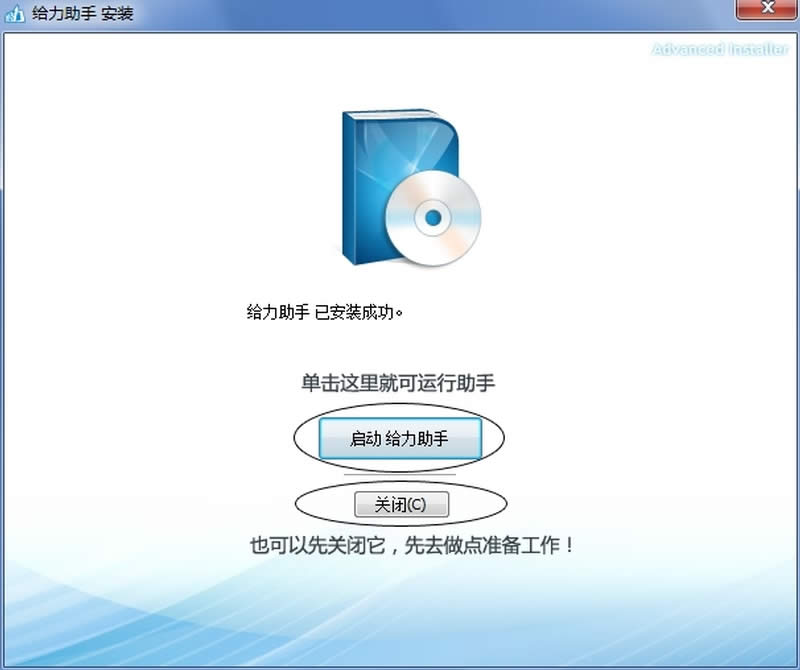Launch 给力助手 with the 启动 button
Image resolution: width=800 pixels, height=670 pixels.
coord(400,438)
